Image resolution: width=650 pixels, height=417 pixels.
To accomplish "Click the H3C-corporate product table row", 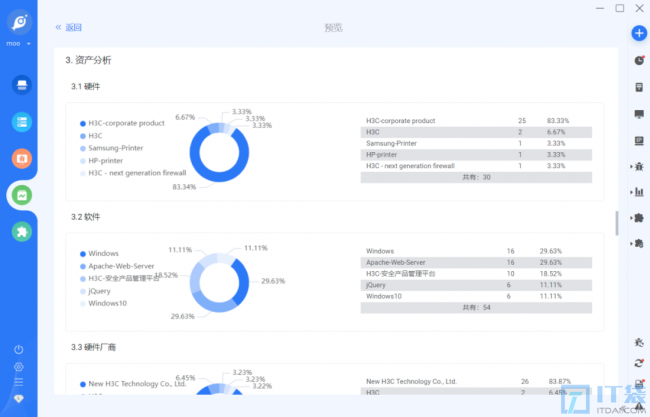I will (476, 121).
